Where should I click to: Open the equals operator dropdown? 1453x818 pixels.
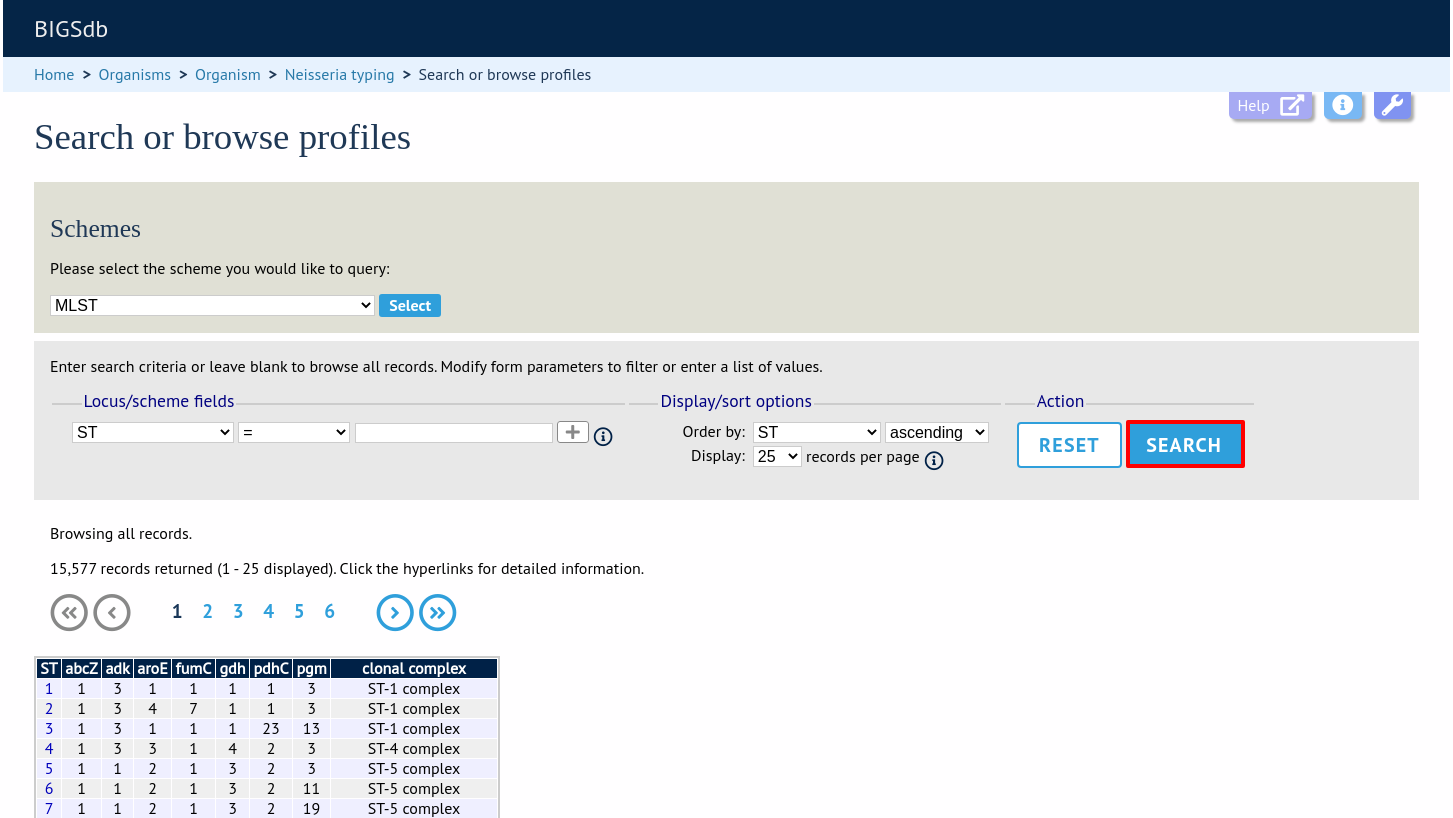[x=294, y=432]
